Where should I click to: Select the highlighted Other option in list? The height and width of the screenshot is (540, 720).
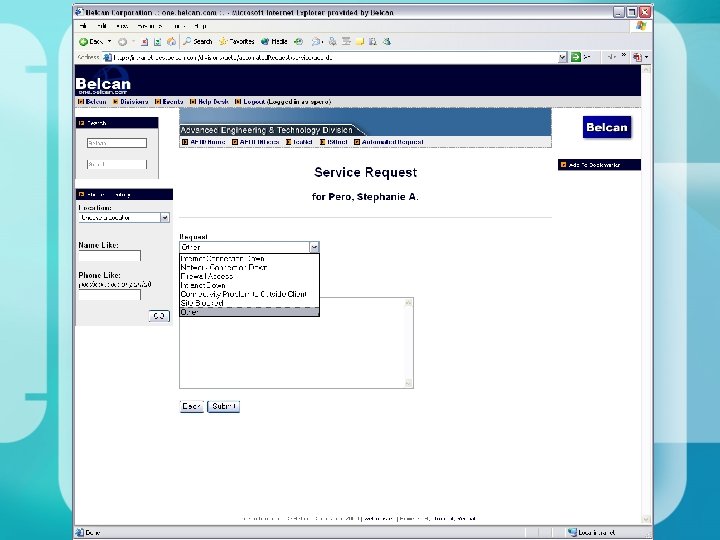249,312
